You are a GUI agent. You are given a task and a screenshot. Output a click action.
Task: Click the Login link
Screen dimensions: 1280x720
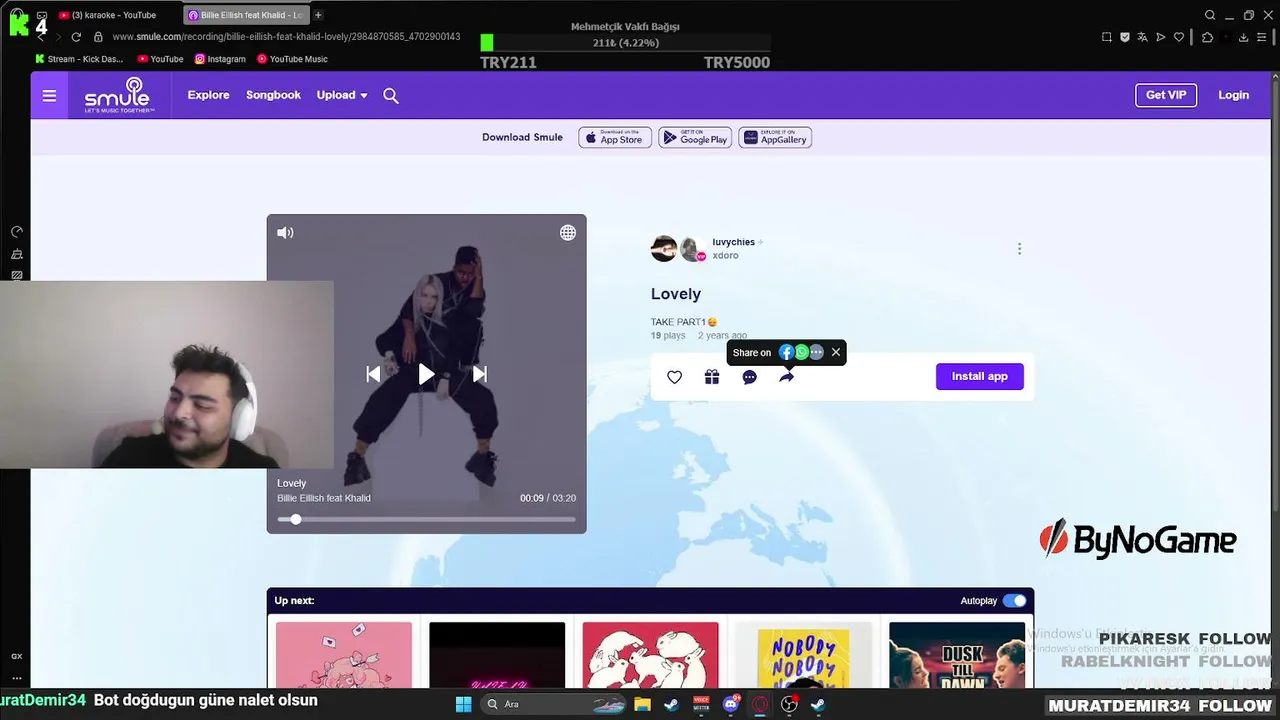[x=1233, y=95]
